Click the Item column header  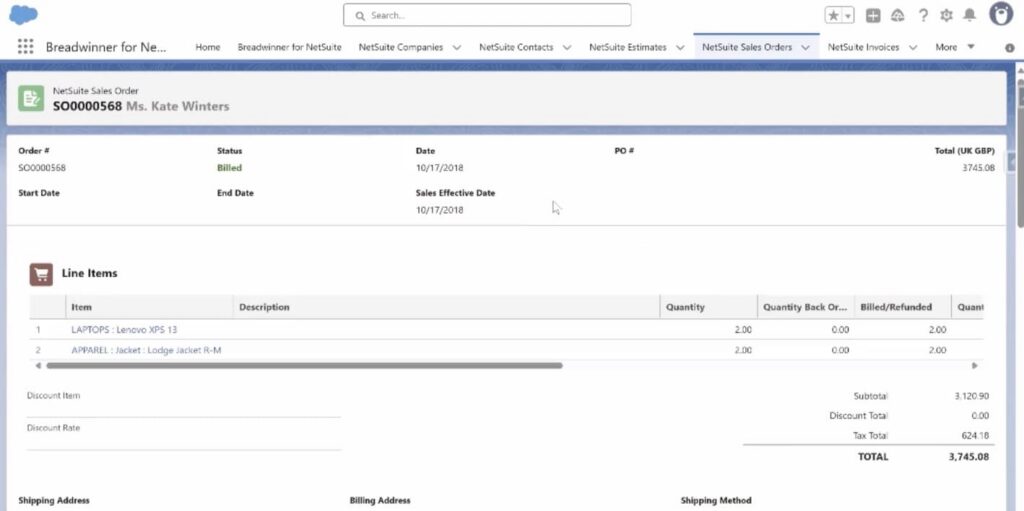point(150,306)
